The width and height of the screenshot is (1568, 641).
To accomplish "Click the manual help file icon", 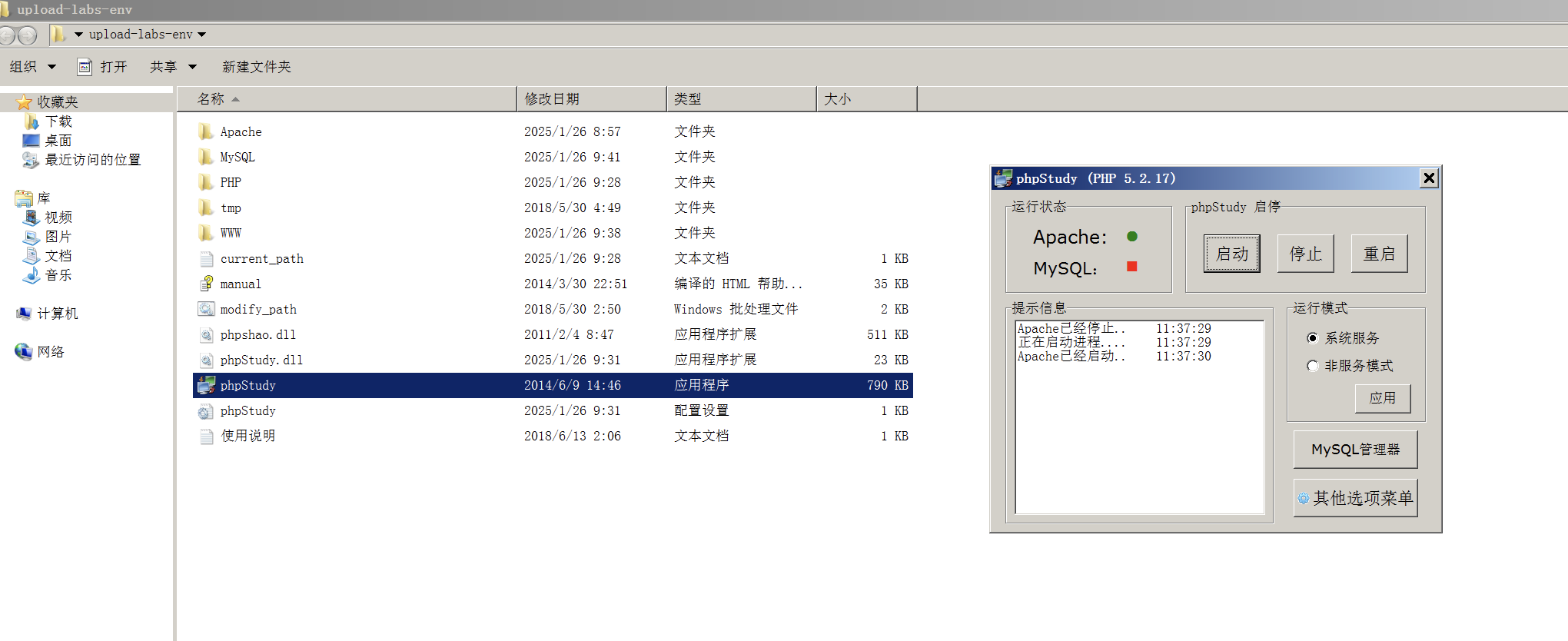I will [x=206, y=284].
